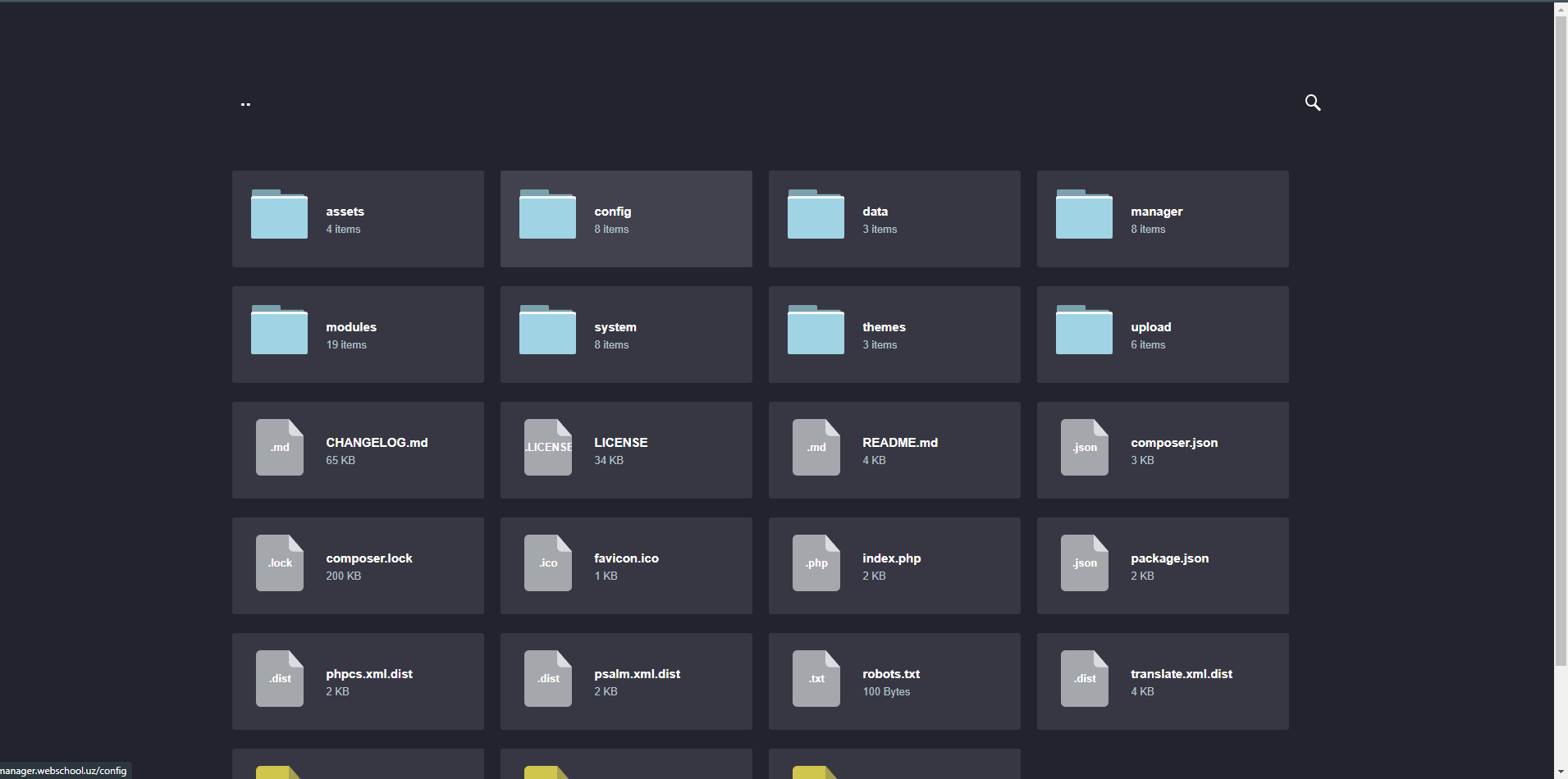This screenshot has width=1568, height=779.
Task: Open the manager folder name link
Action: tap(1156, 212)
